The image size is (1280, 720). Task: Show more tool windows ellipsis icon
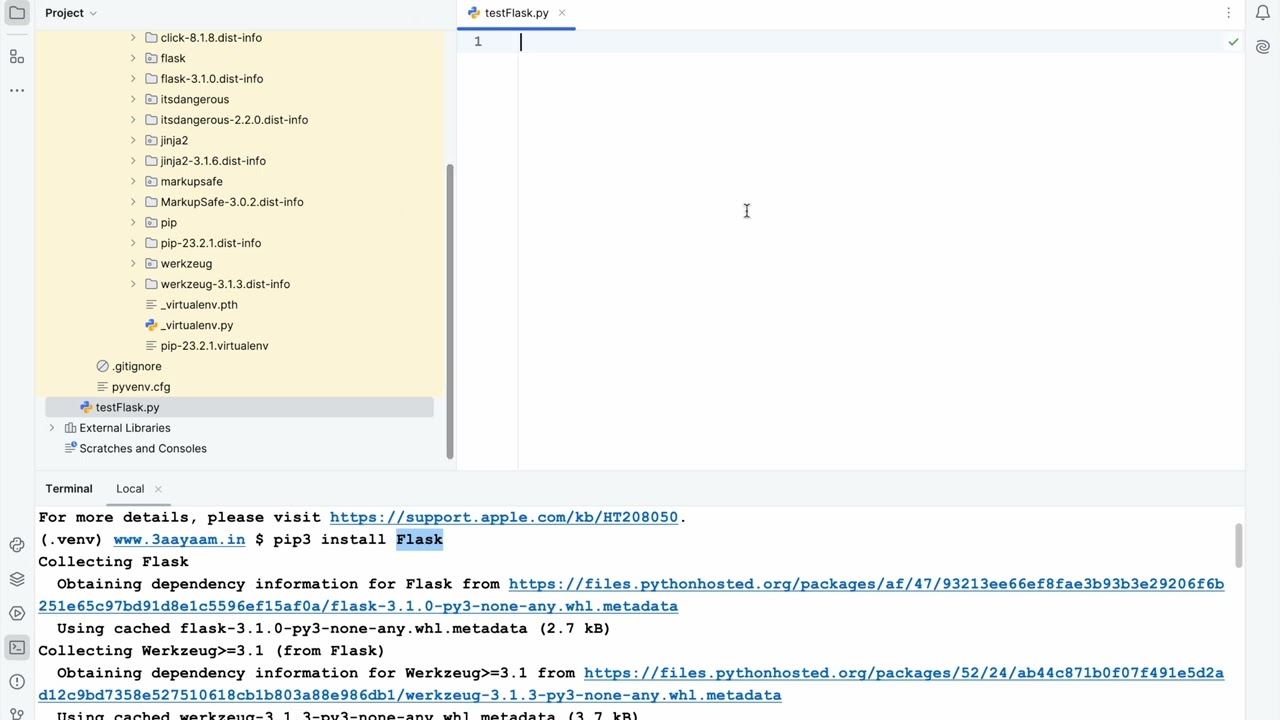click(x=17, y=90)
